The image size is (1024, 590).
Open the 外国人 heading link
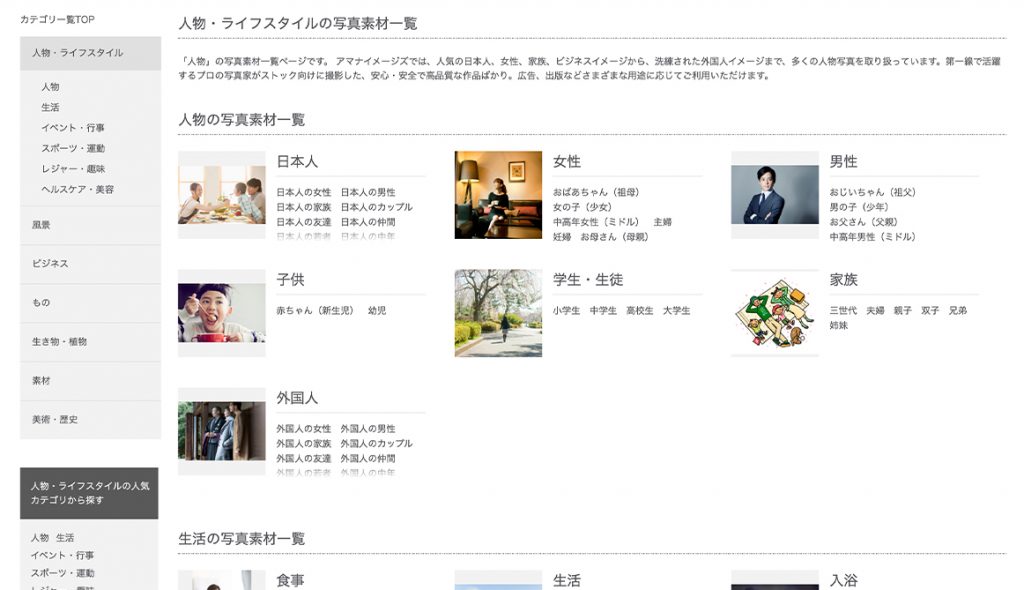(x=297, y=398)
